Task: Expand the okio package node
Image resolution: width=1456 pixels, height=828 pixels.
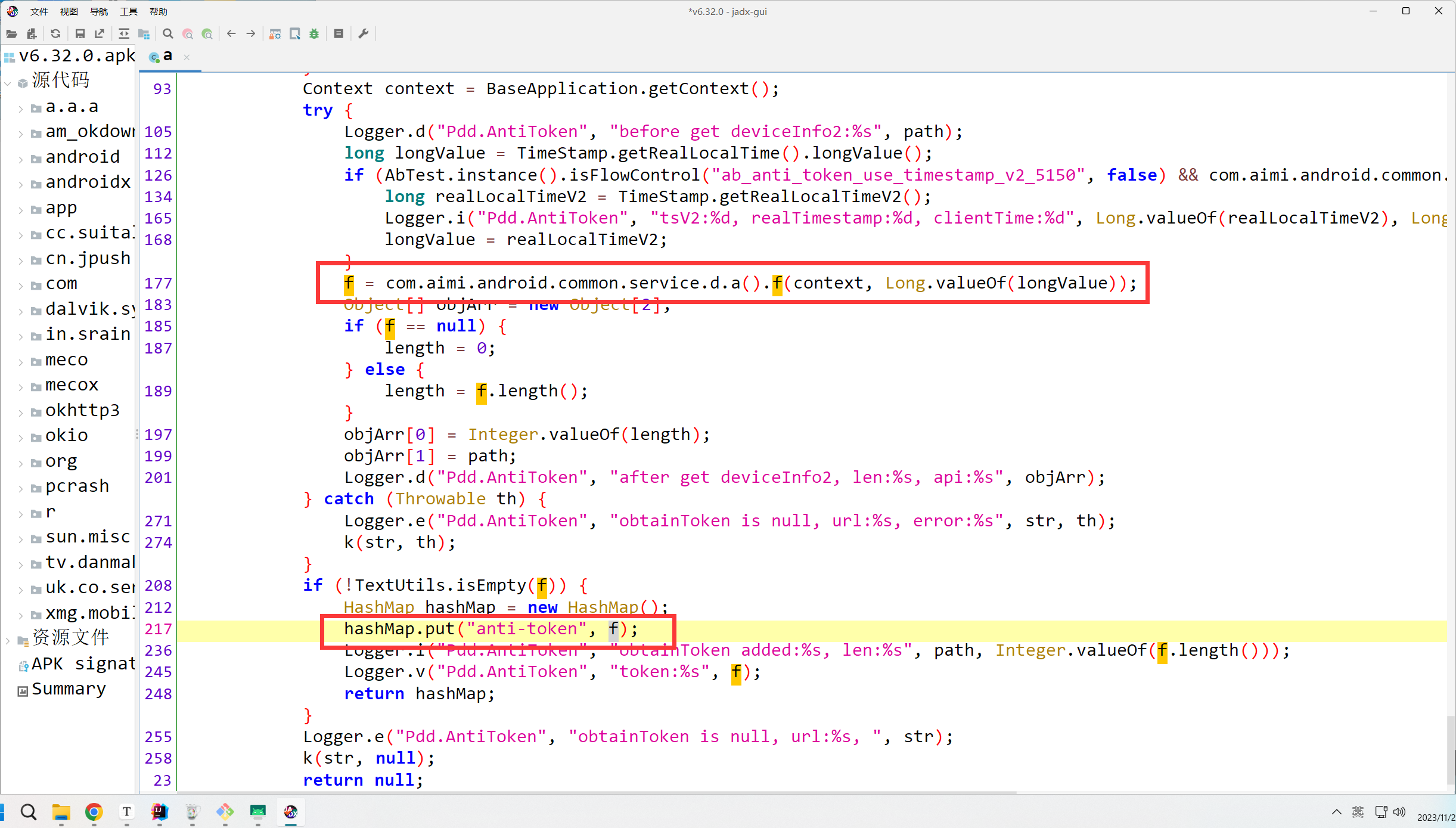Action: coord(21,438)
